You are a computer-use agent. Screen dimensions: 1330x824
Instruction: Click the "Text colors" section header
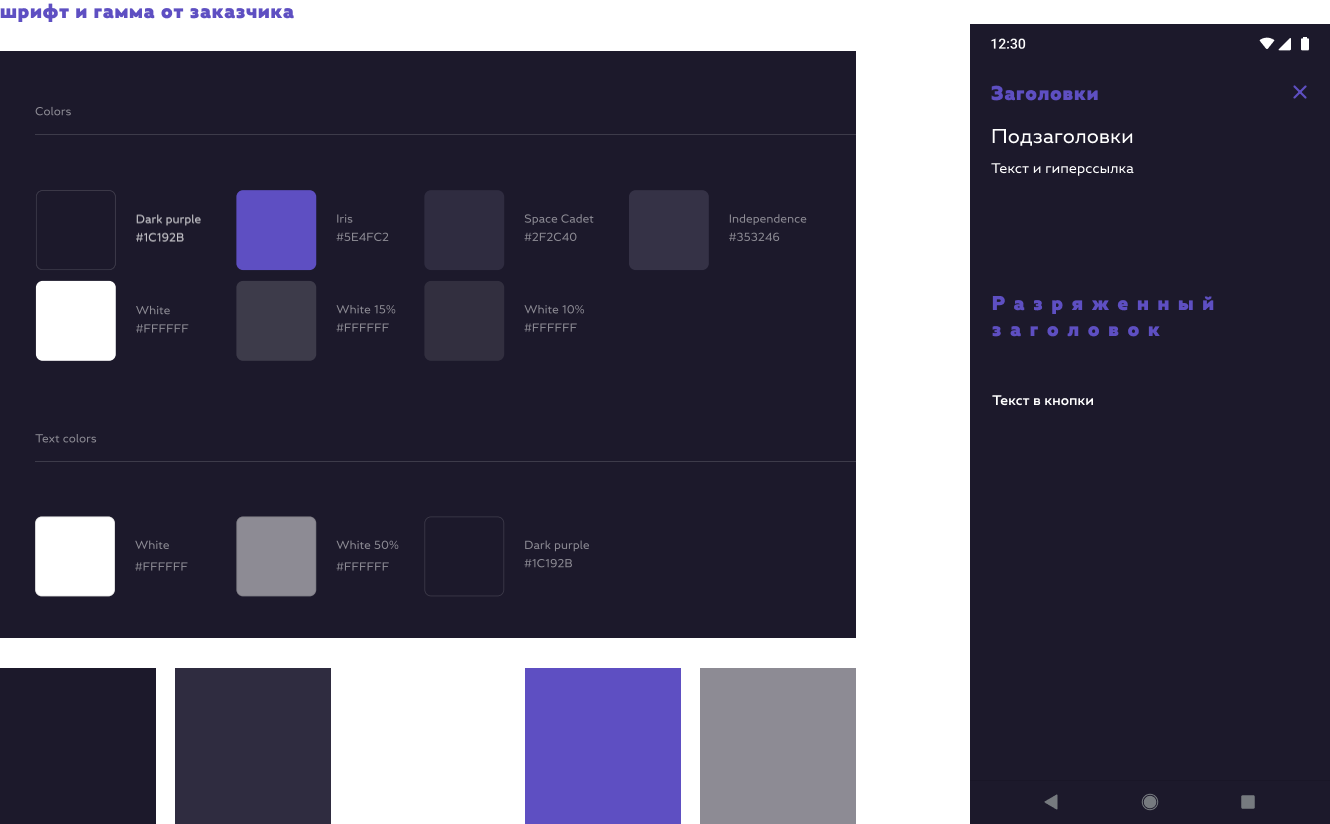pos(66,438)
